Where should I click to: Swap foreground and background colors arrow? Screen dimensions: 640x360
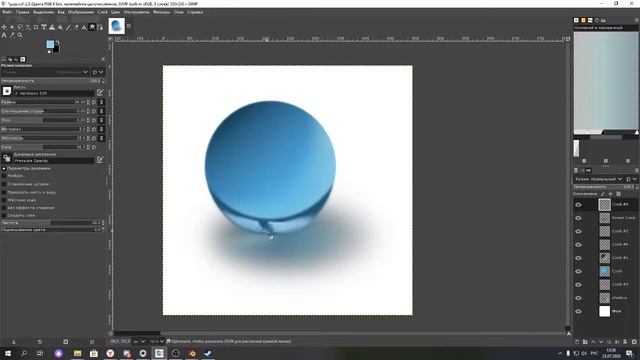pos(58,42)
